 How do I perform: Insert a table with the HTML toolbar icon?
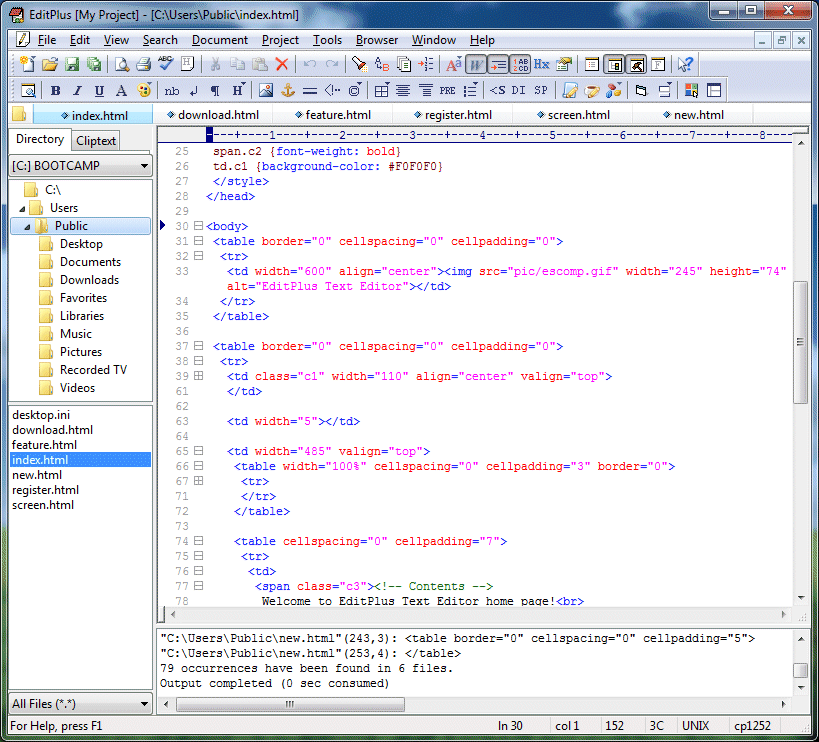380,89
